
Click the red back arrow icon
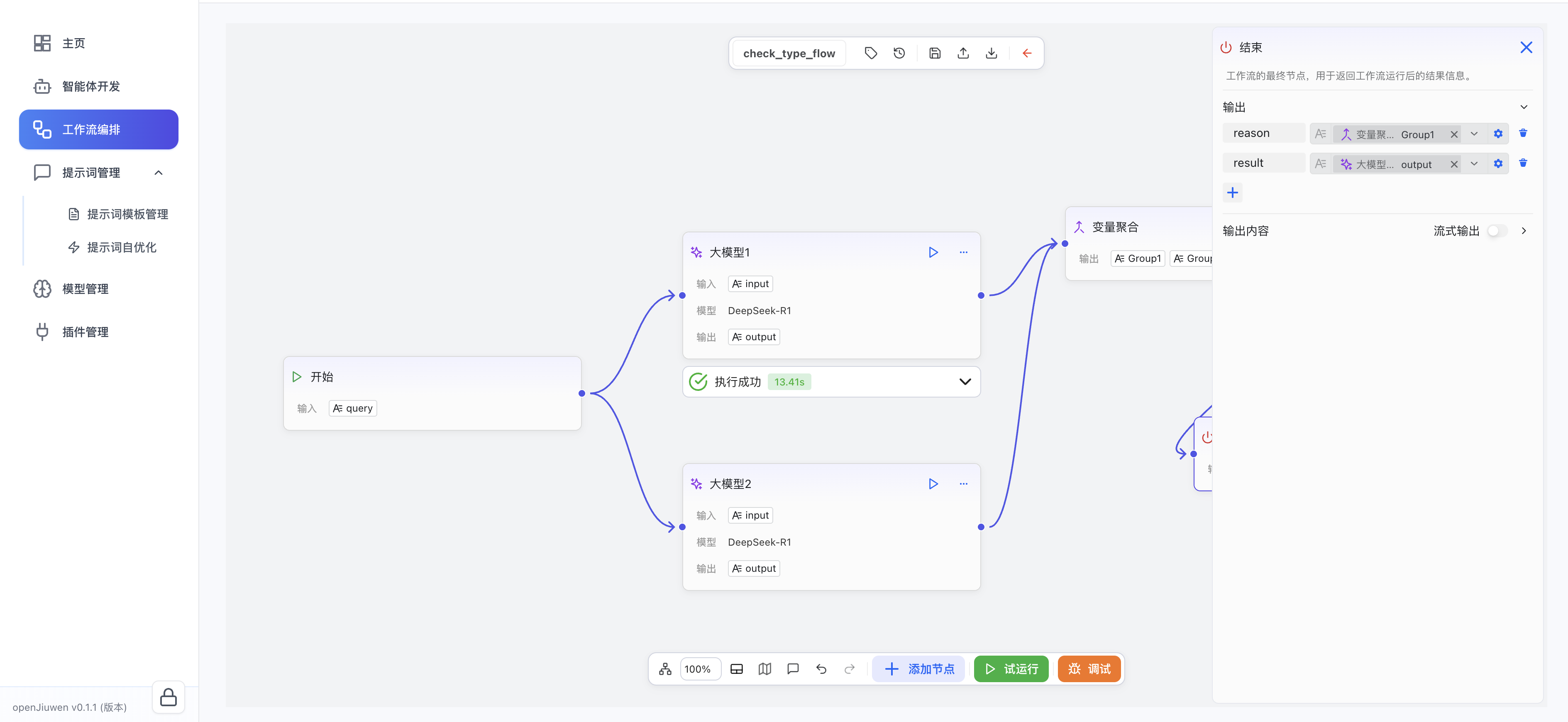pos(1027,53)
